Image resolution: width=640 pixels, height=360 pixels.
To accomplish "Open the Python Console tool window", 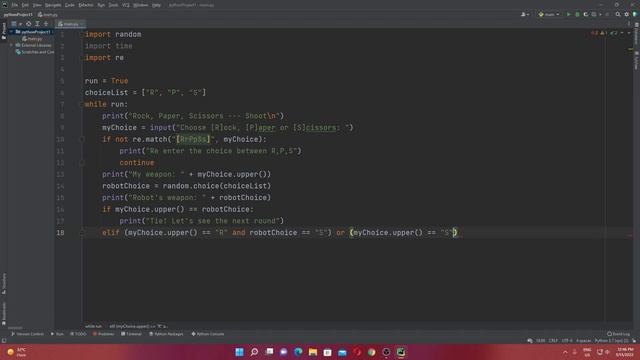I will [x=208, y=334].
